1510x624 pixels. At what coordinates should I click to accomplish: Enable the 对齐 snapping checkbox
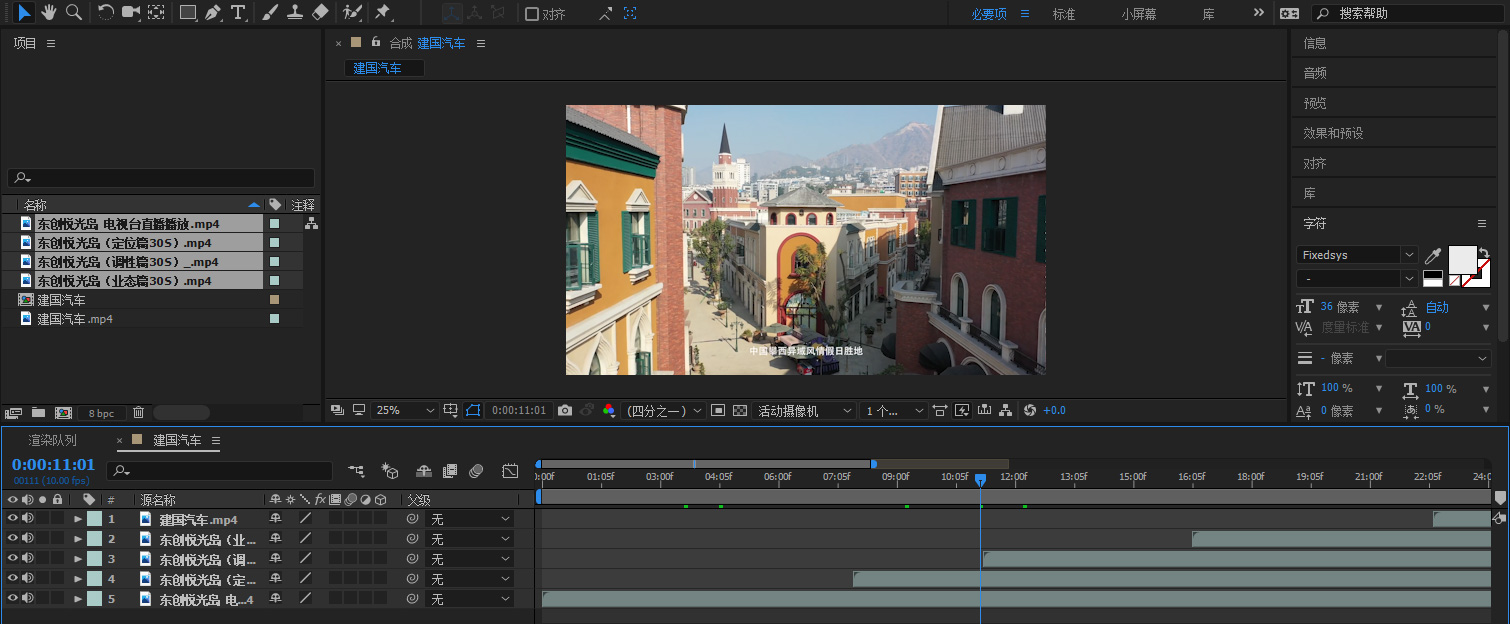pos(532,14)
